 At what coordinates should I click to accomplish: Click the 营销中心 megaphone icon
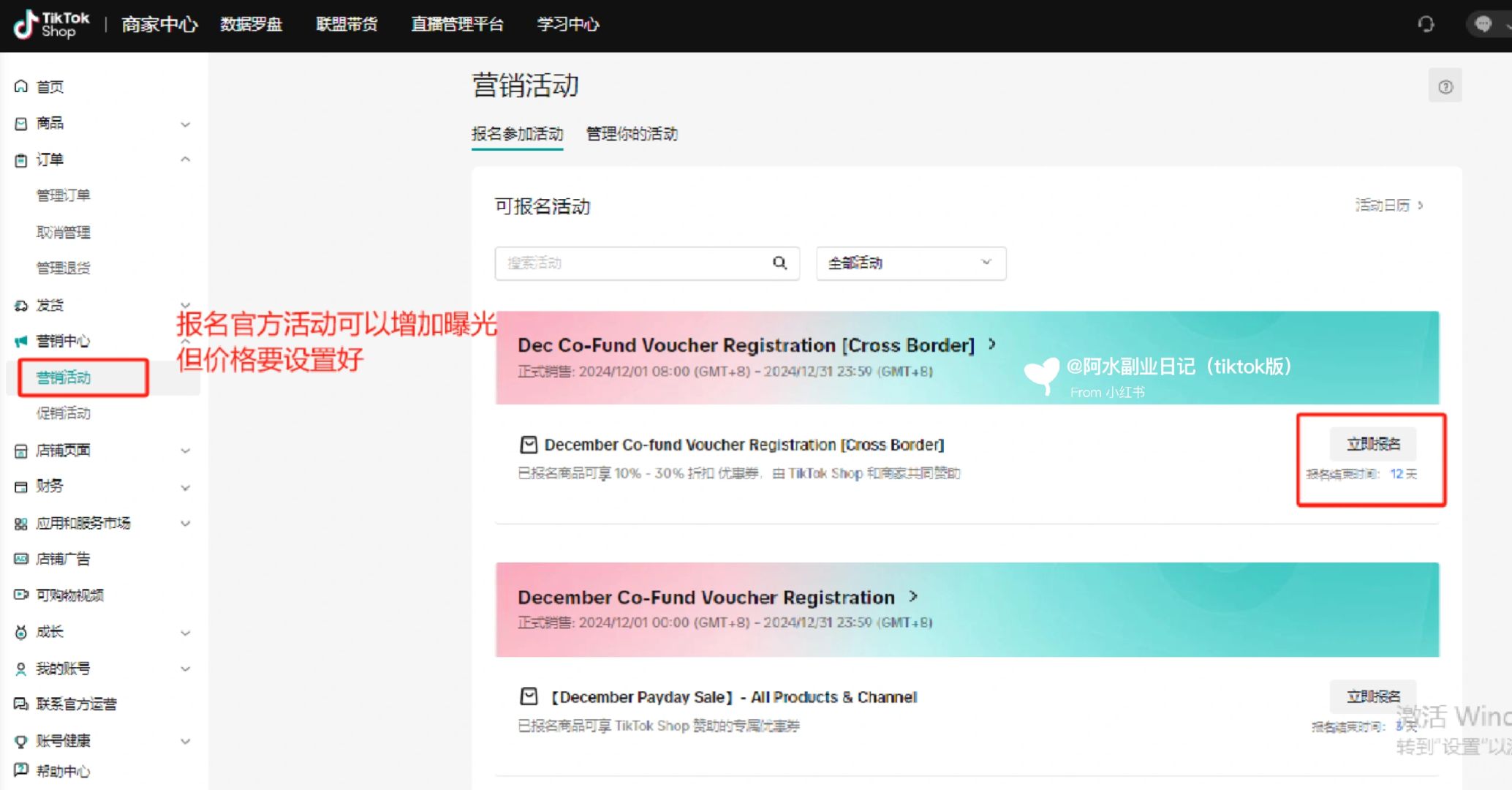(x=21, y=341)
